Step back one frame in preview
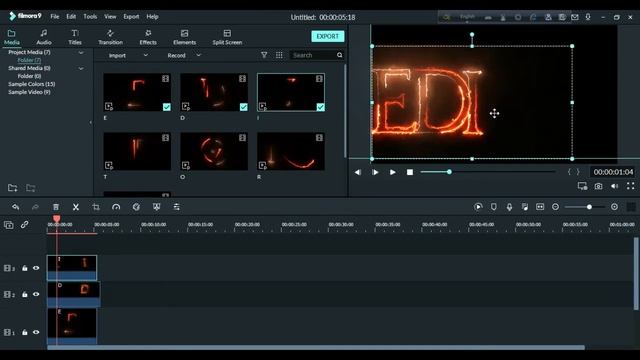The width and height of the screenshot is (640, 360). [358, 172]
